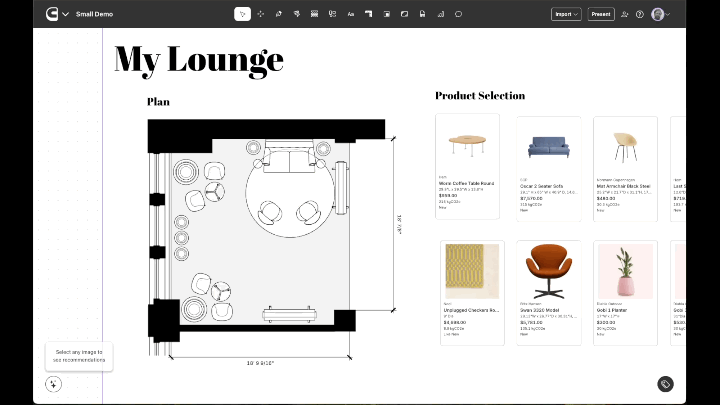Open the Import dropdown
720x405 pixels.
click(565, 14)
